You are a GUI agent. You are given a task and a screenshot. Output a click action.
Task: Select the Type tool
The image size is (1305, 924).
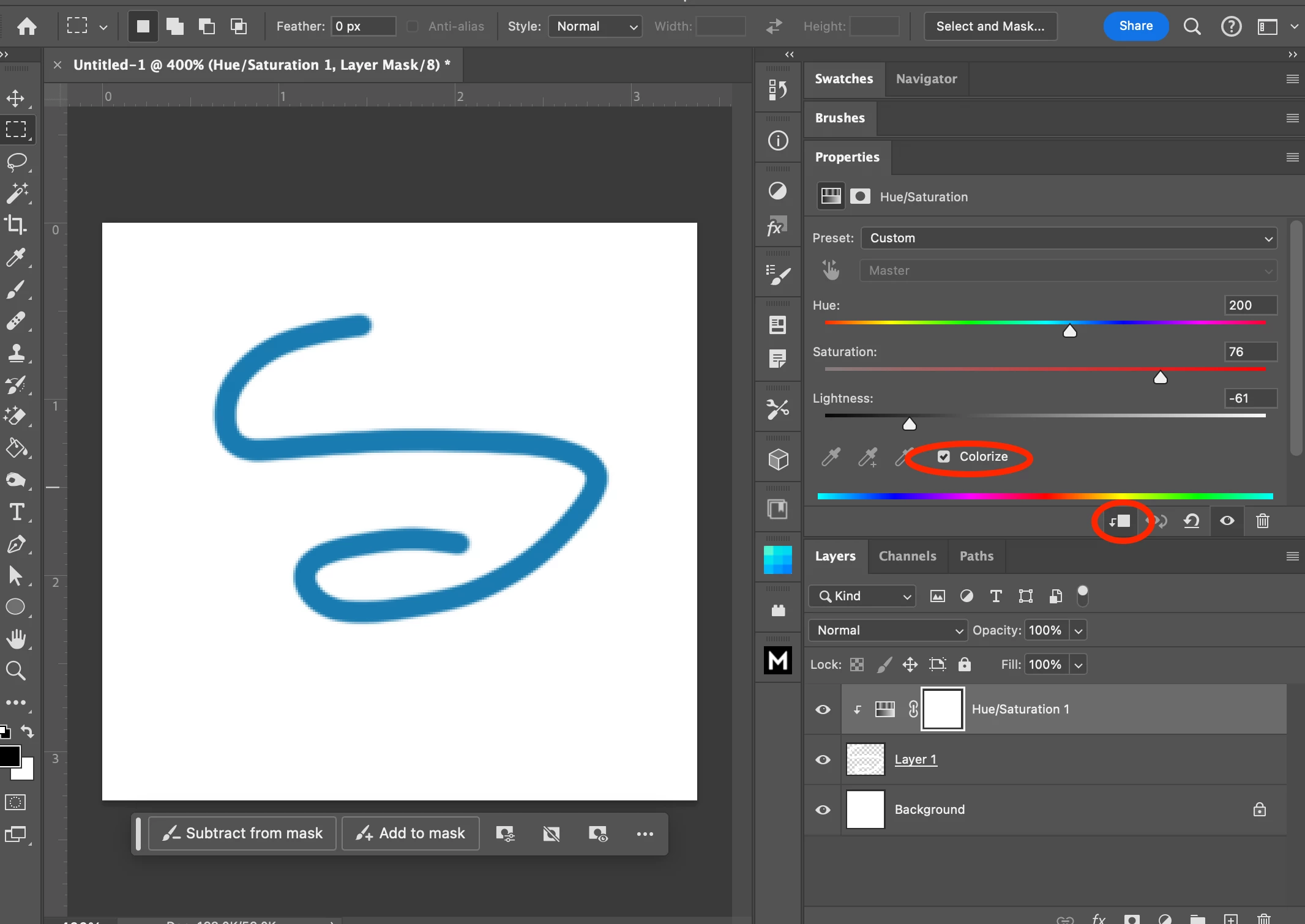[17, 512]
